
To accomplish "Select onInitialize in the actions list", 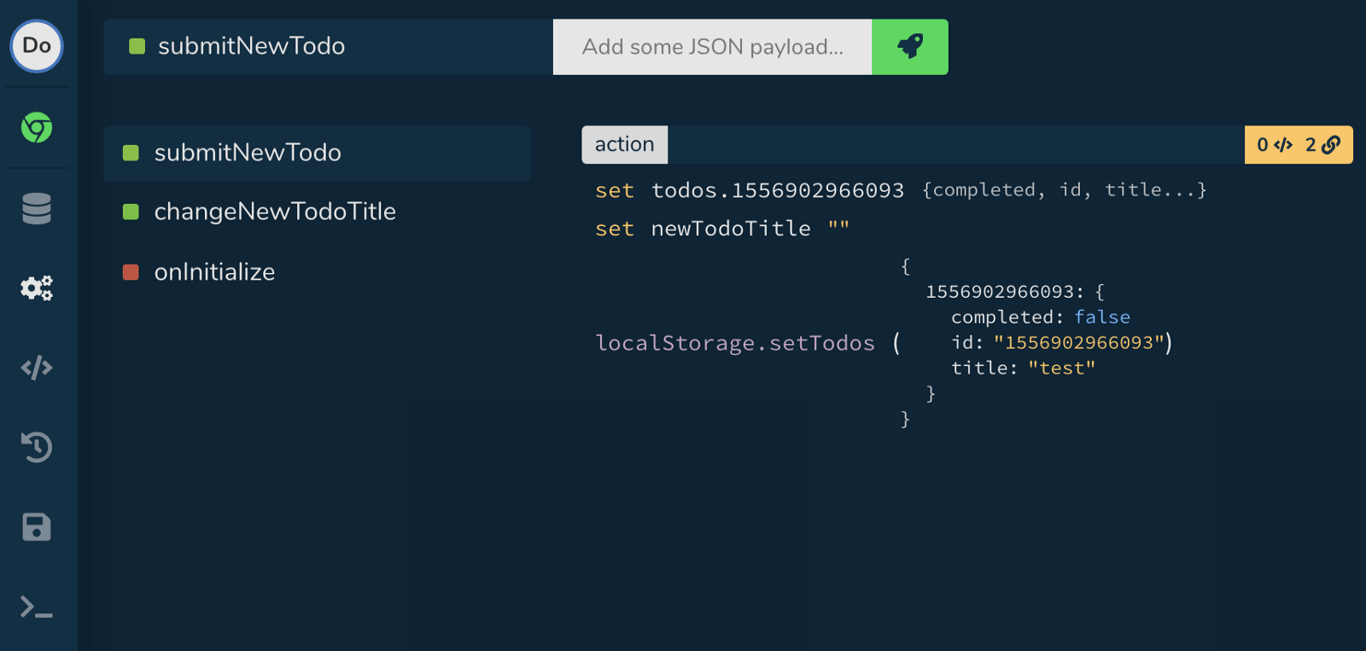I will point(214,272).
